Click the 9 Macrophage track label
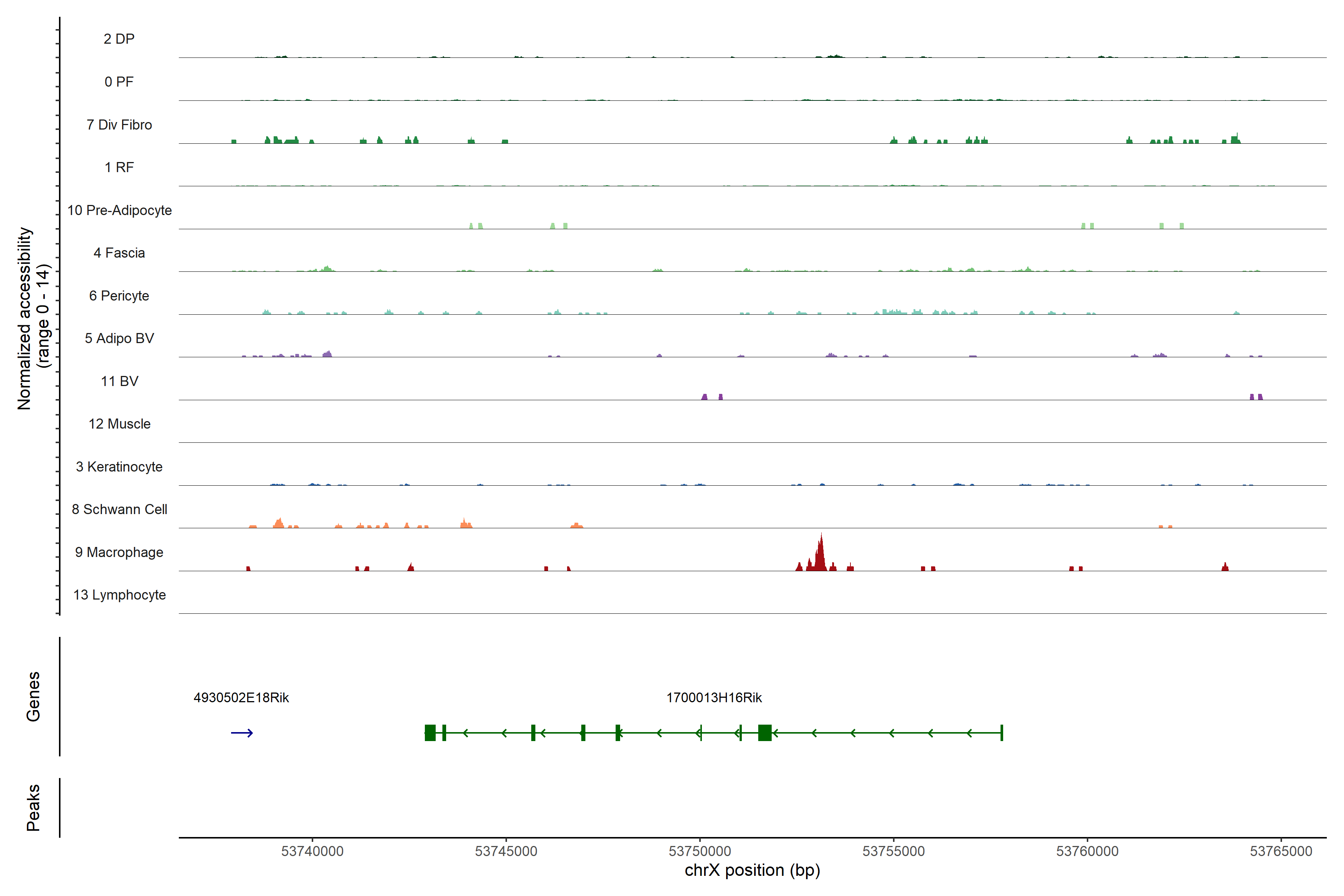Viewport: 1344px width, 896px height. (x=119, y=552)
